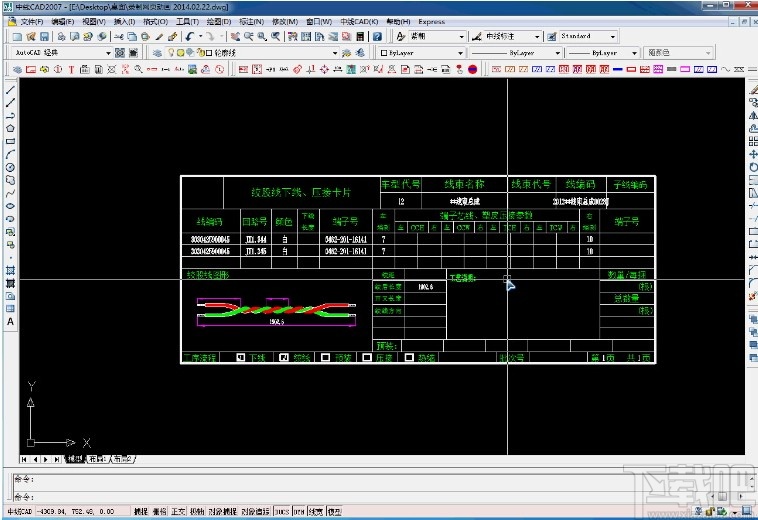Image resolution: width=758 pixels, height=520 pixels.
Task: Expand the 轮廓线 layer dropdown
Action: pyautogui.click(x=335, y=53)
